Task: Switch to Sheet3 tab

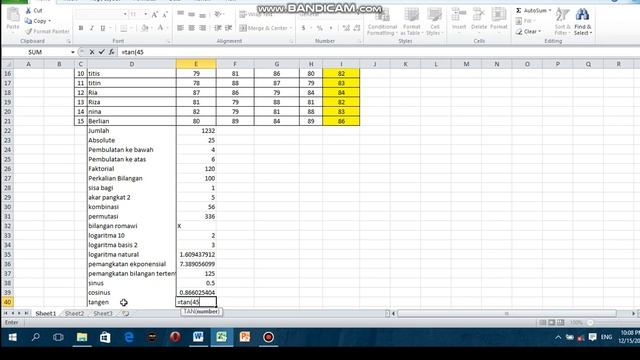Action: click(103, 313)
